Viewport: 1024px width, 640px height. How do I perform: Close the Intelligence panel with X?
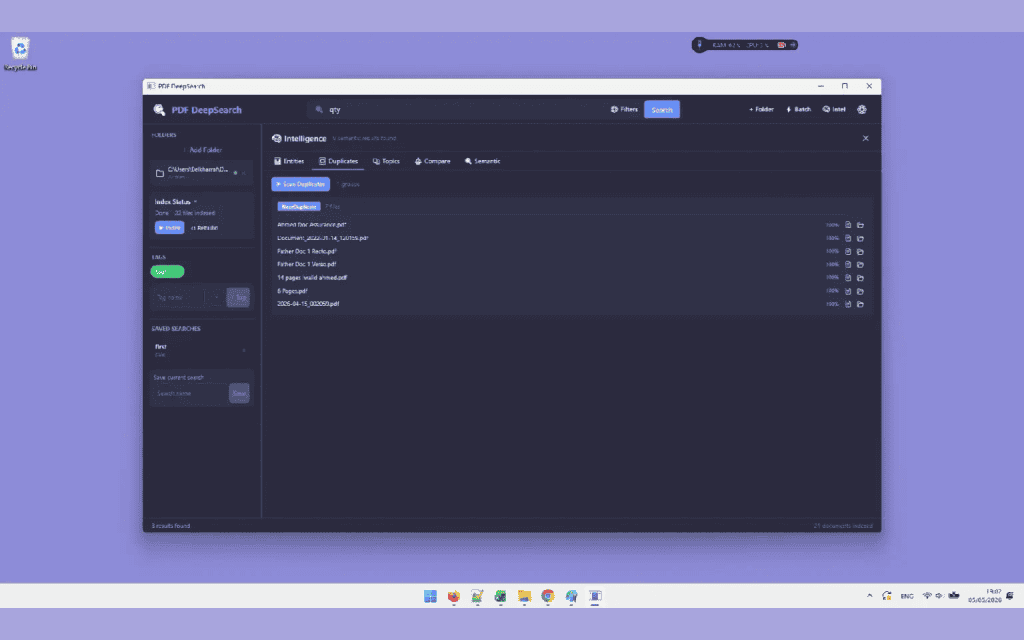point(865,138)
